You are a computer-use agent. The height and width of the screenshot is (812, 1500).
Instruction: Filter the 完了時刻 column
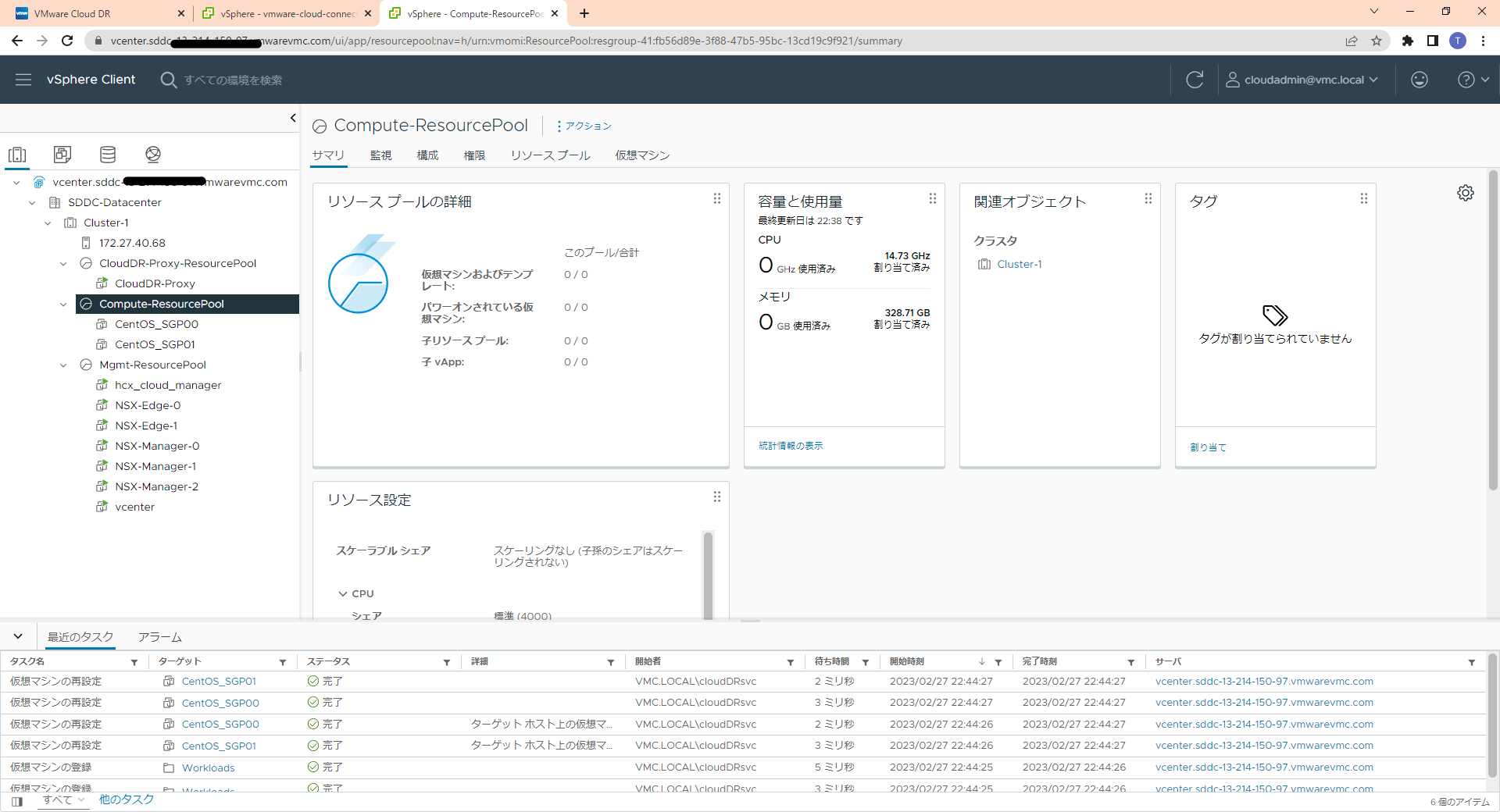[x=1131, y=662]
